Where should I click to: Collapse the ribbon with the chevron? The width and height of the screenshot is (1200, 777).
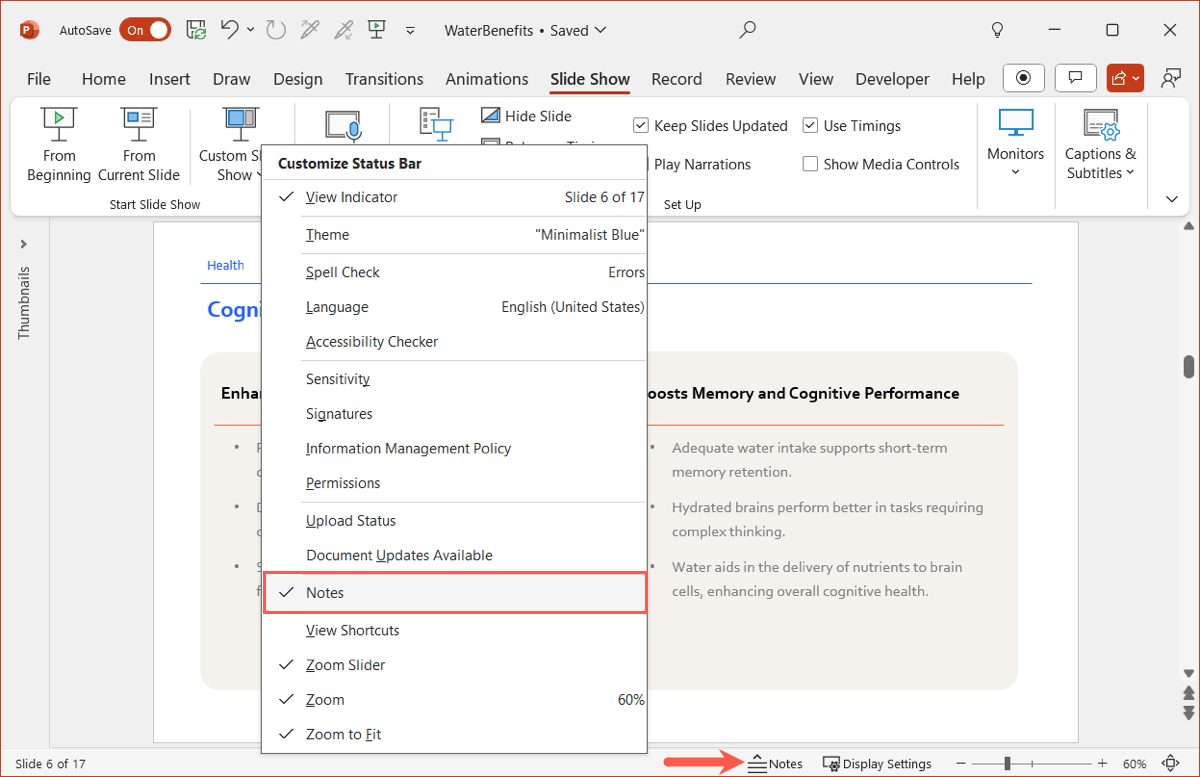[1172, 199]
